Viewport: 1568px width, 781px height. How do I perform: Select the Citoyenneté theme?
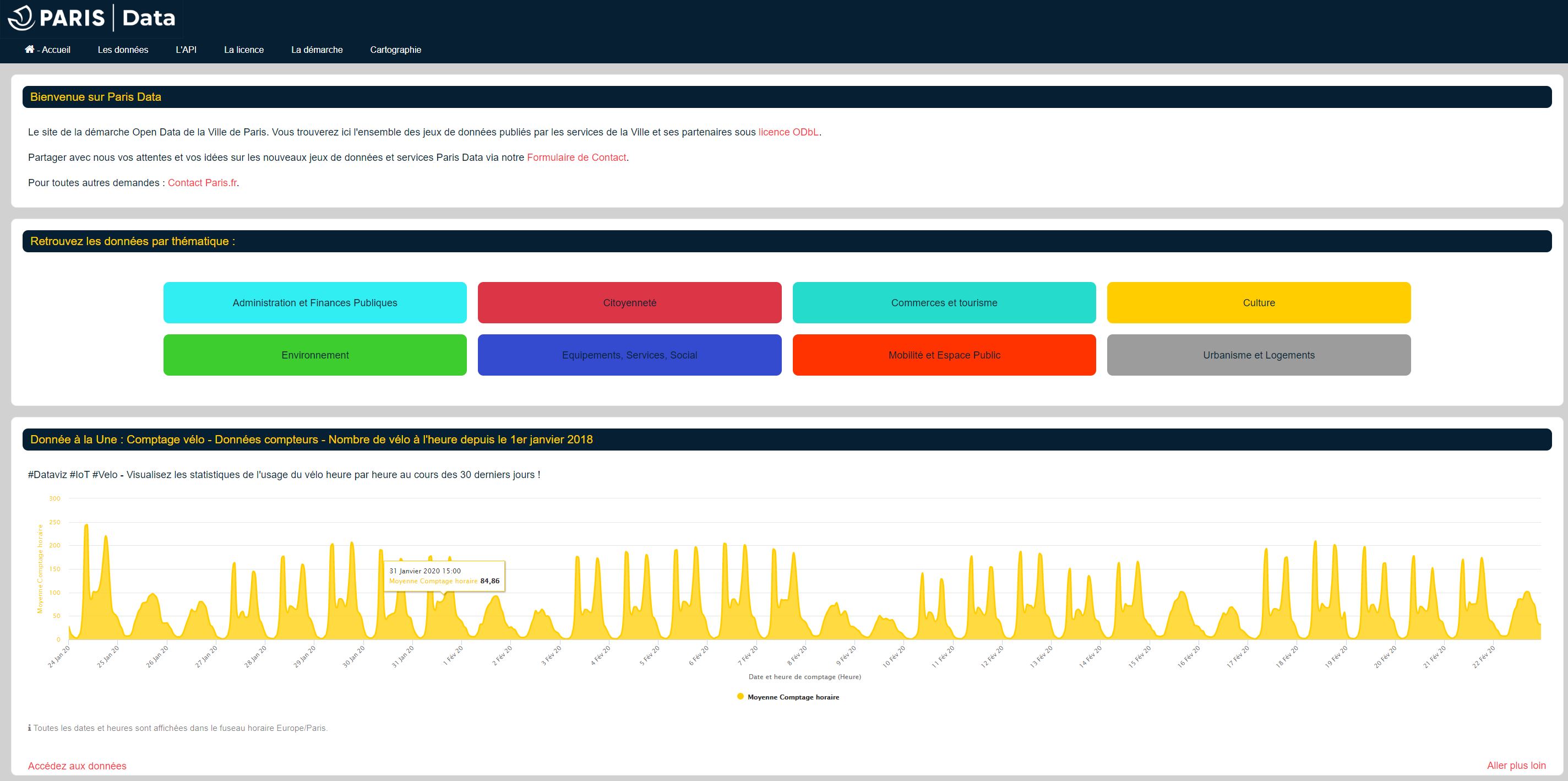coord(629,302)
